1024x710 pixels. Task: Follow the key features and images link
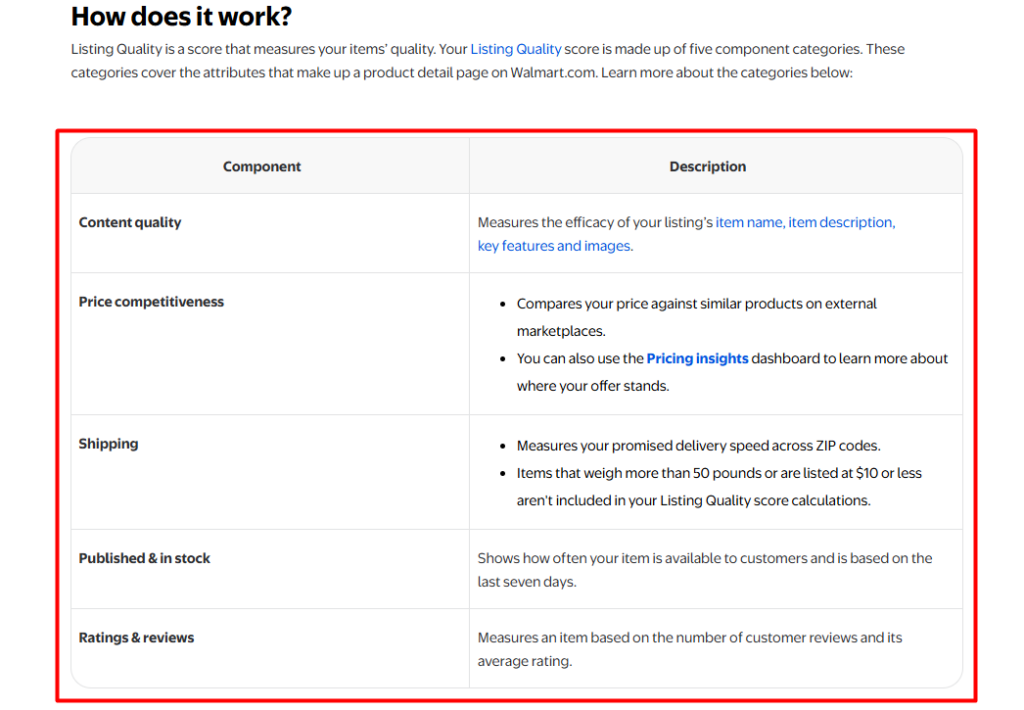click(555, 246)
